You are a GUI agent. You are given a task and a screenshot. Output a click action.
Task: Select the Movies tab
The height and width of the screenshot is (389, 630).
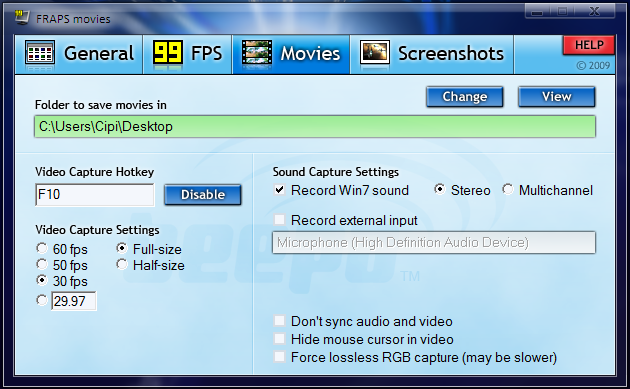click(x=291, y=54)
